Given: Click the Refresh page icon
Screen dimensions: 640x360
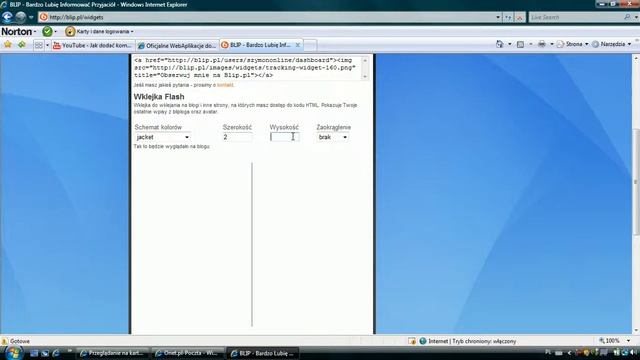Looking at the screenshot, I should pos(508,17).
